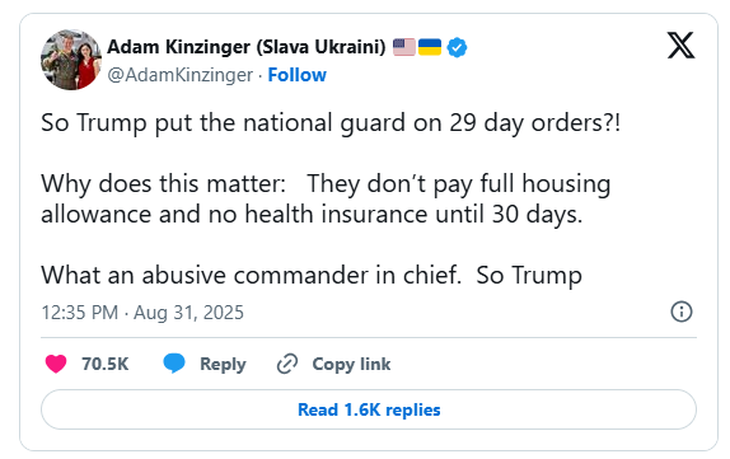730x459 pixels.
Task: Click the Follow link
Action: 297,75
